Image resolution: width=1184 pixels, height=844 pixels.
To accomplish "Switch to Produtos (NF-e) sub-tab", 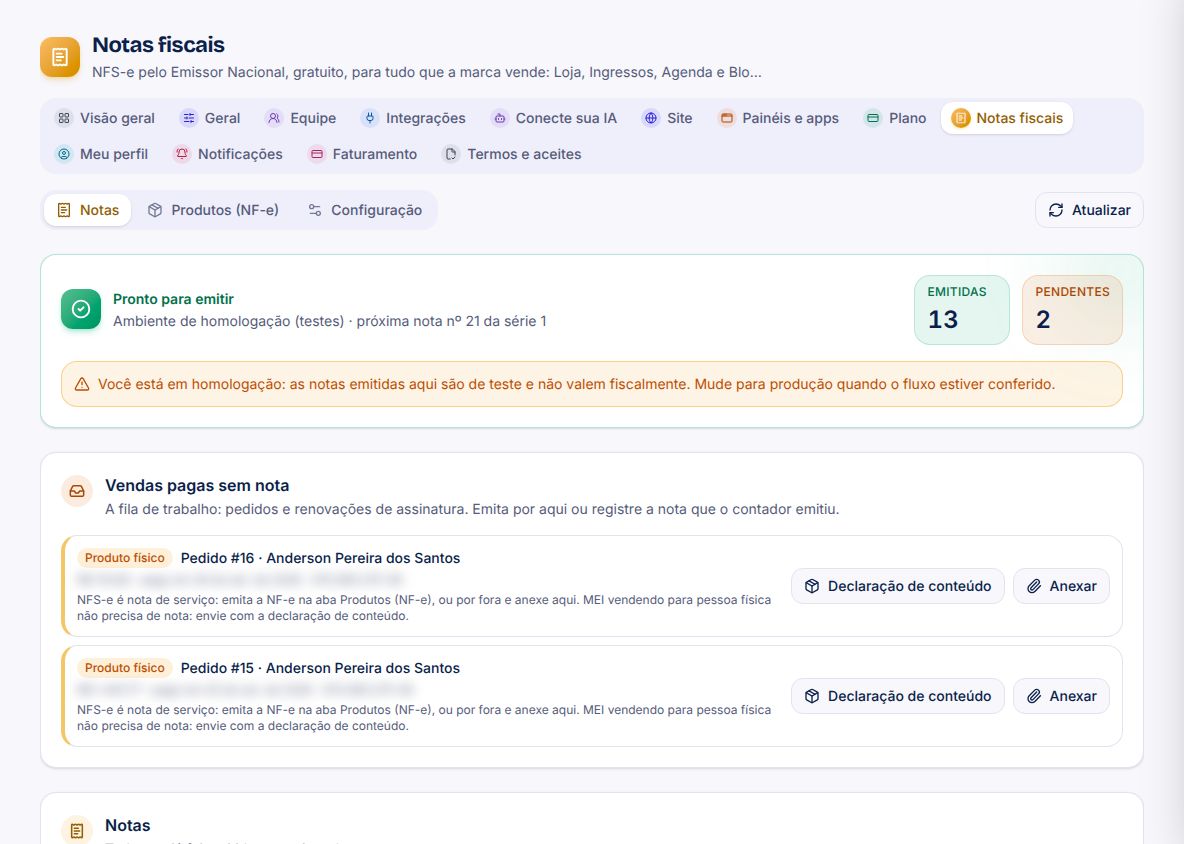I will [x=213, y=210].
